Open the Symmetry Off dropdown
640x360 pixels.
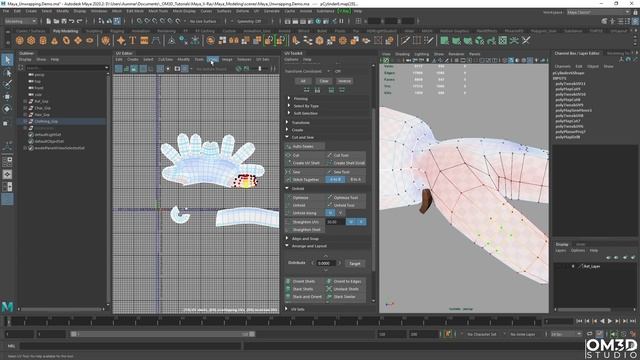point(249,21)
